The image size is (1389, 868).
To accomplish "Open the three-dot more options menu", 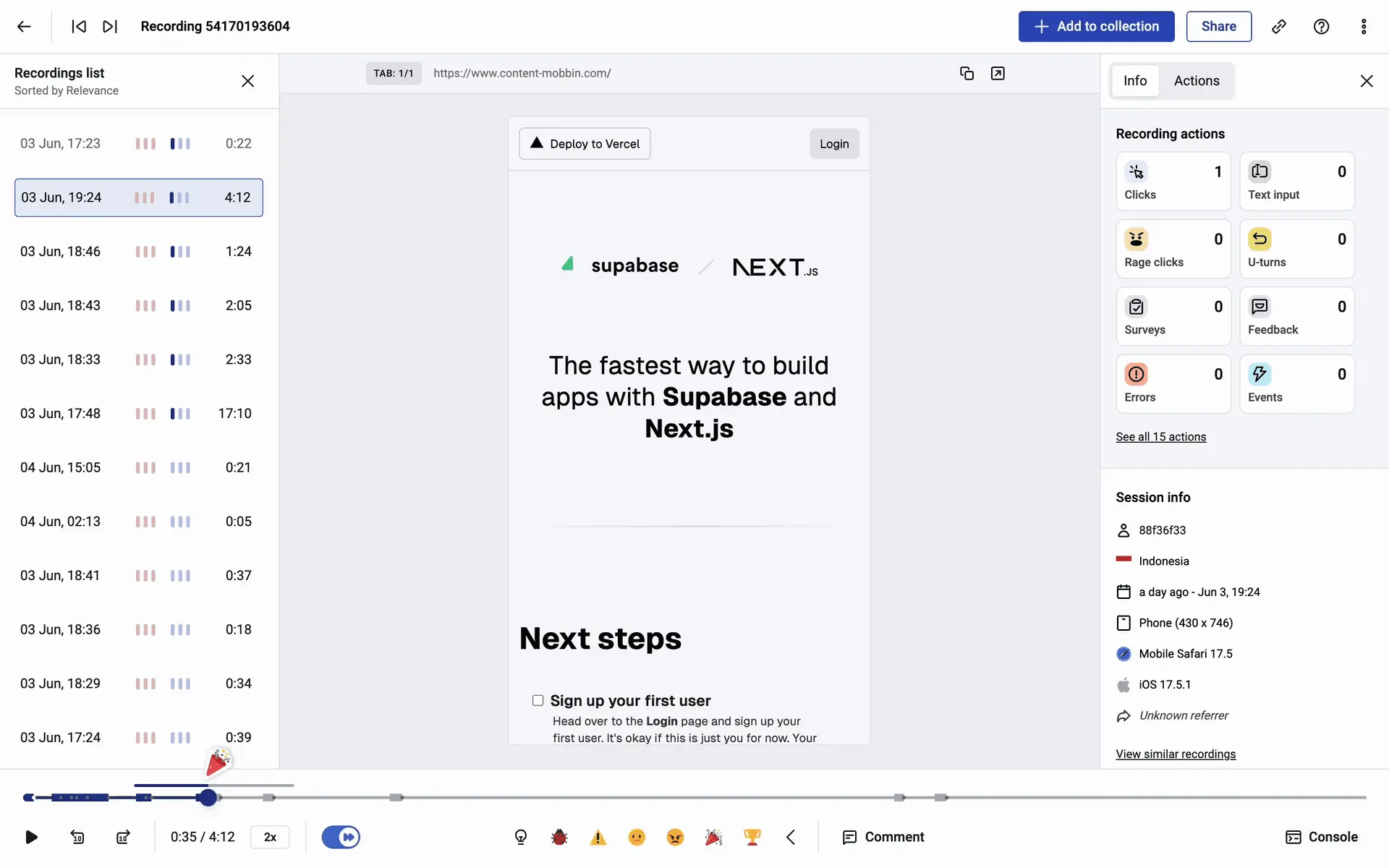I will (x=1364, y=27).
